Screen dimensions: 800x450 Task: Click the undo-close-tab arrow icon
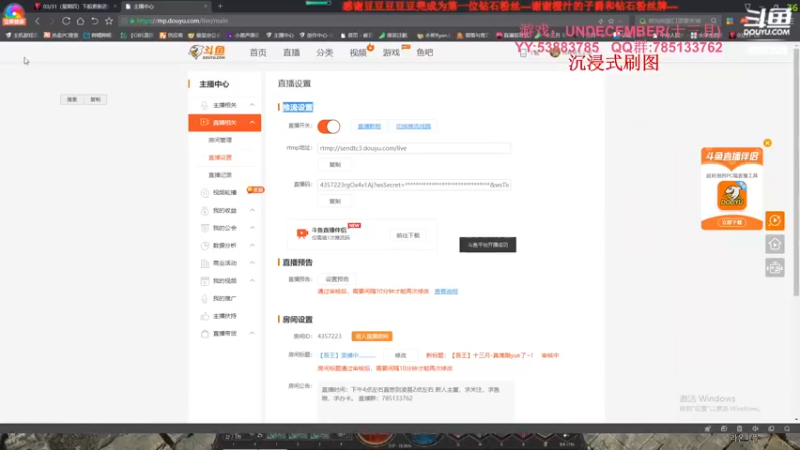[x=94, y=21]
